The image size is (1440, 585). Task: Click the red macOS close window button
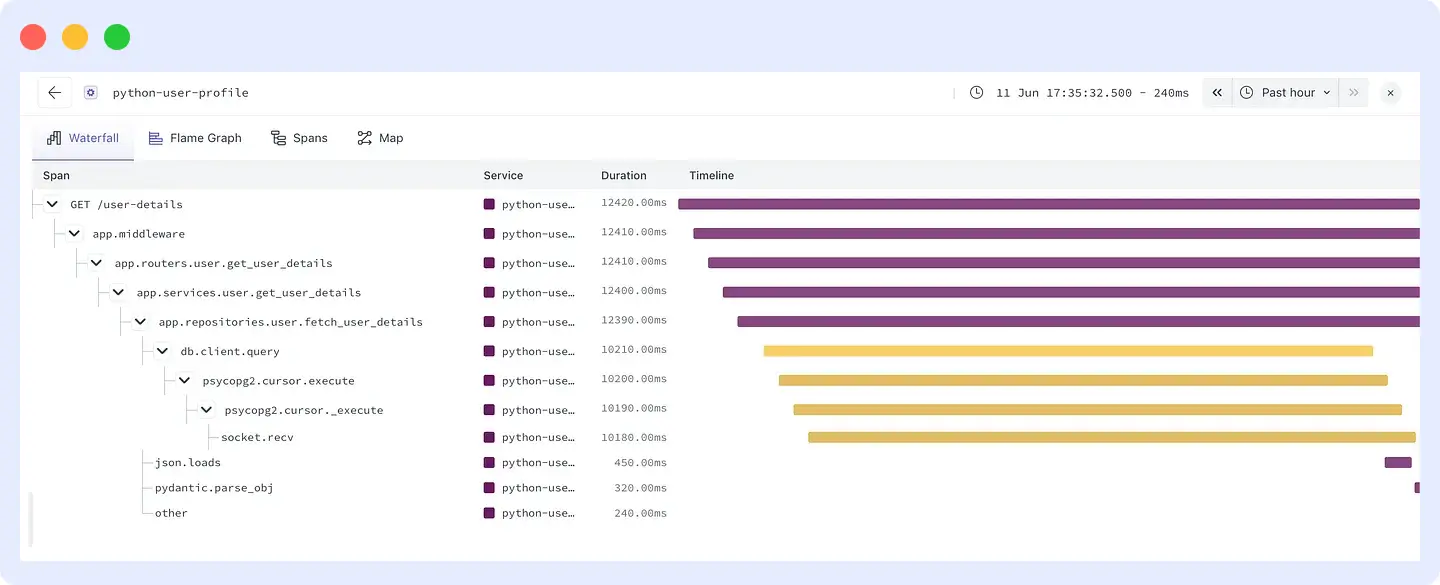coord(33,37)
